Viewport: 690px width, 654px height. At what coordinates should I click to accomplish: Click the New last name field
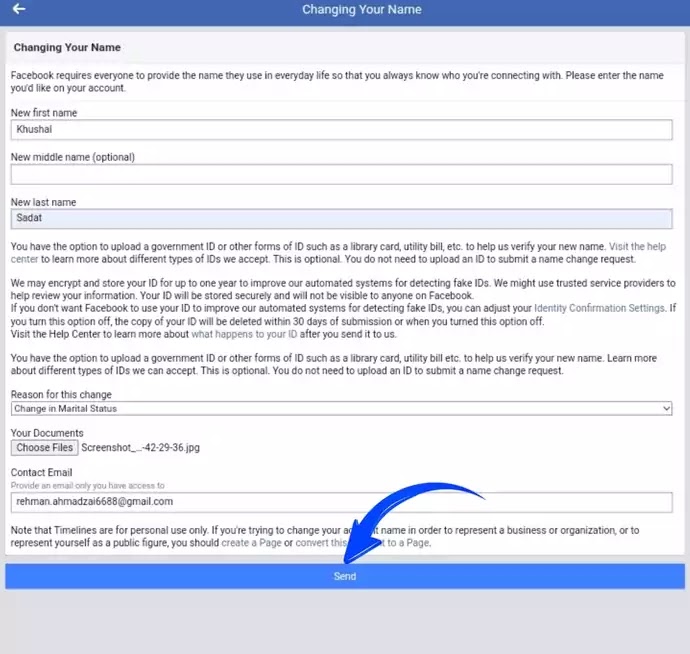(x=341, y=219)
